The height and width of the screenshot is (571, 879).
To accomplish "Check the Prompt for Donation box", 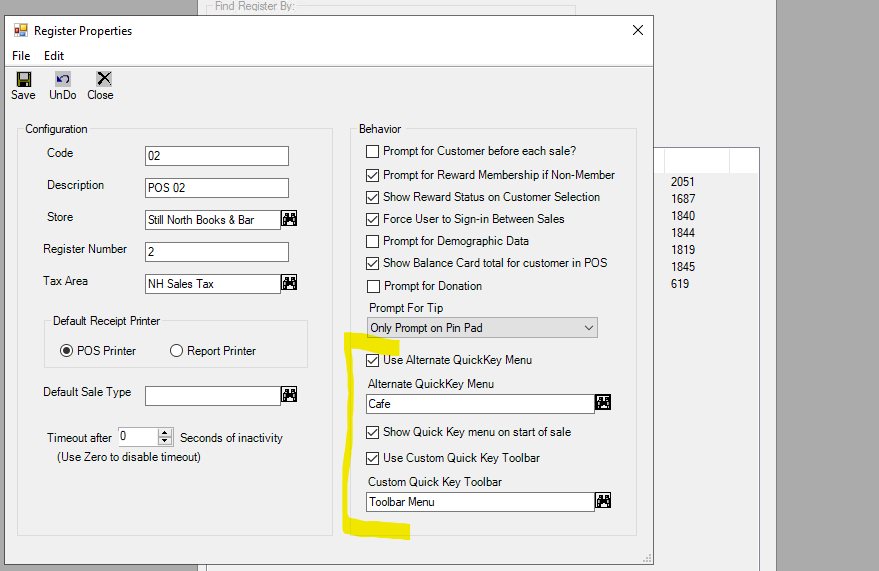I will 373,286.
